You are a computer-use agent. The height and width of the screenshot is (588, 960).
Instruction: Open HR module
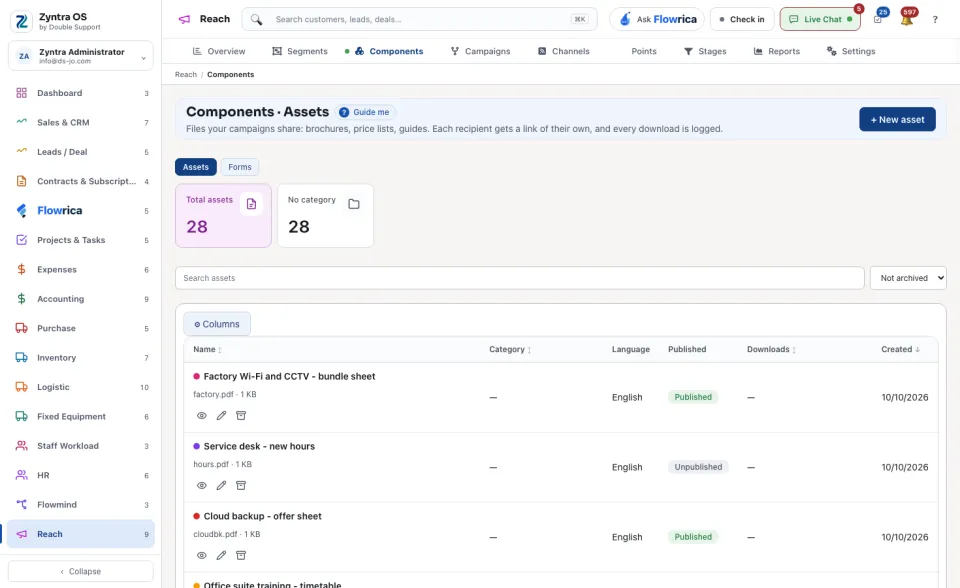[x=80, y=475]
